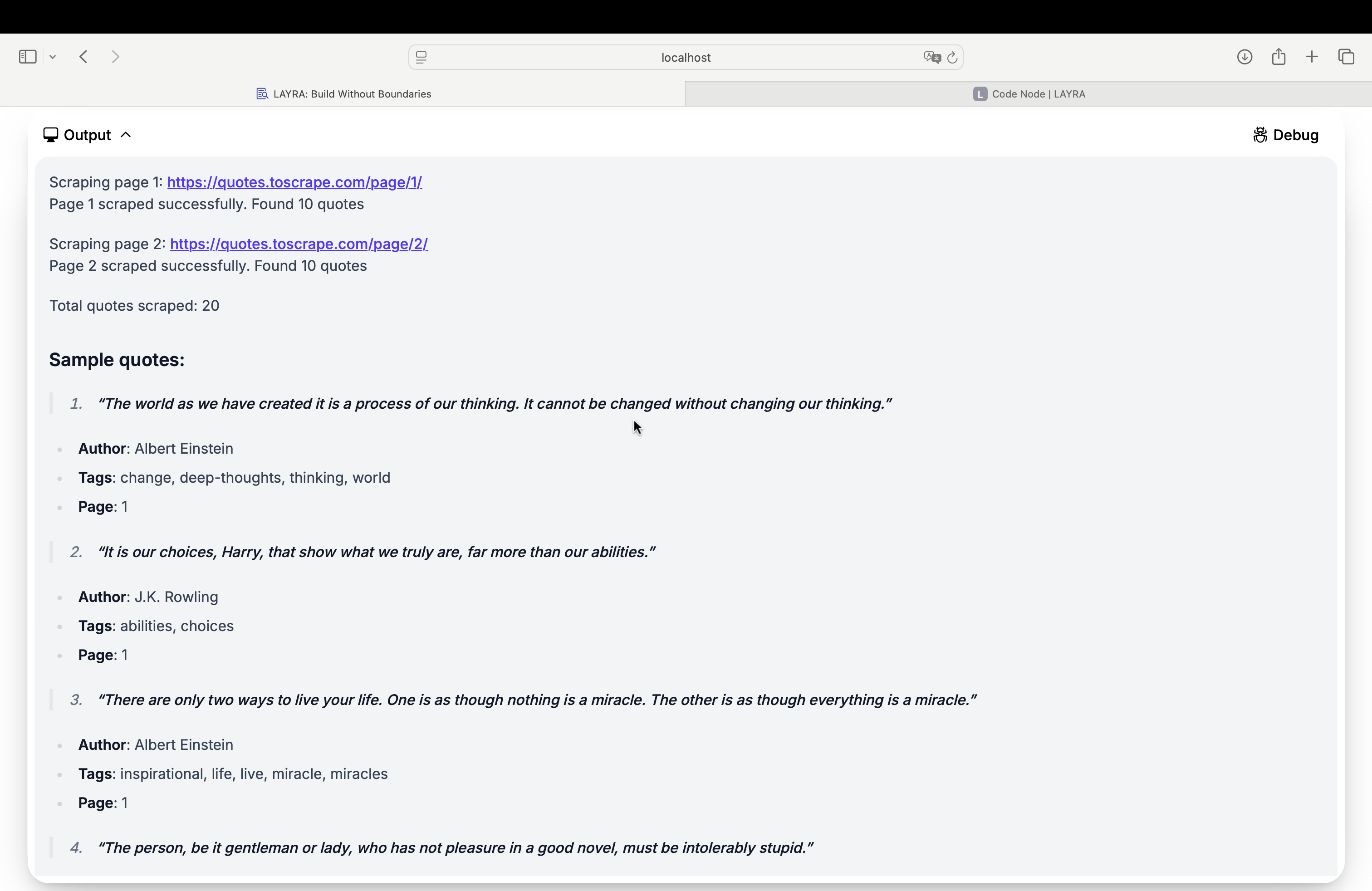Switch to LAYRA: Build Without Boundaries tab
This screenshot has height=891, width=1372.
343,94
